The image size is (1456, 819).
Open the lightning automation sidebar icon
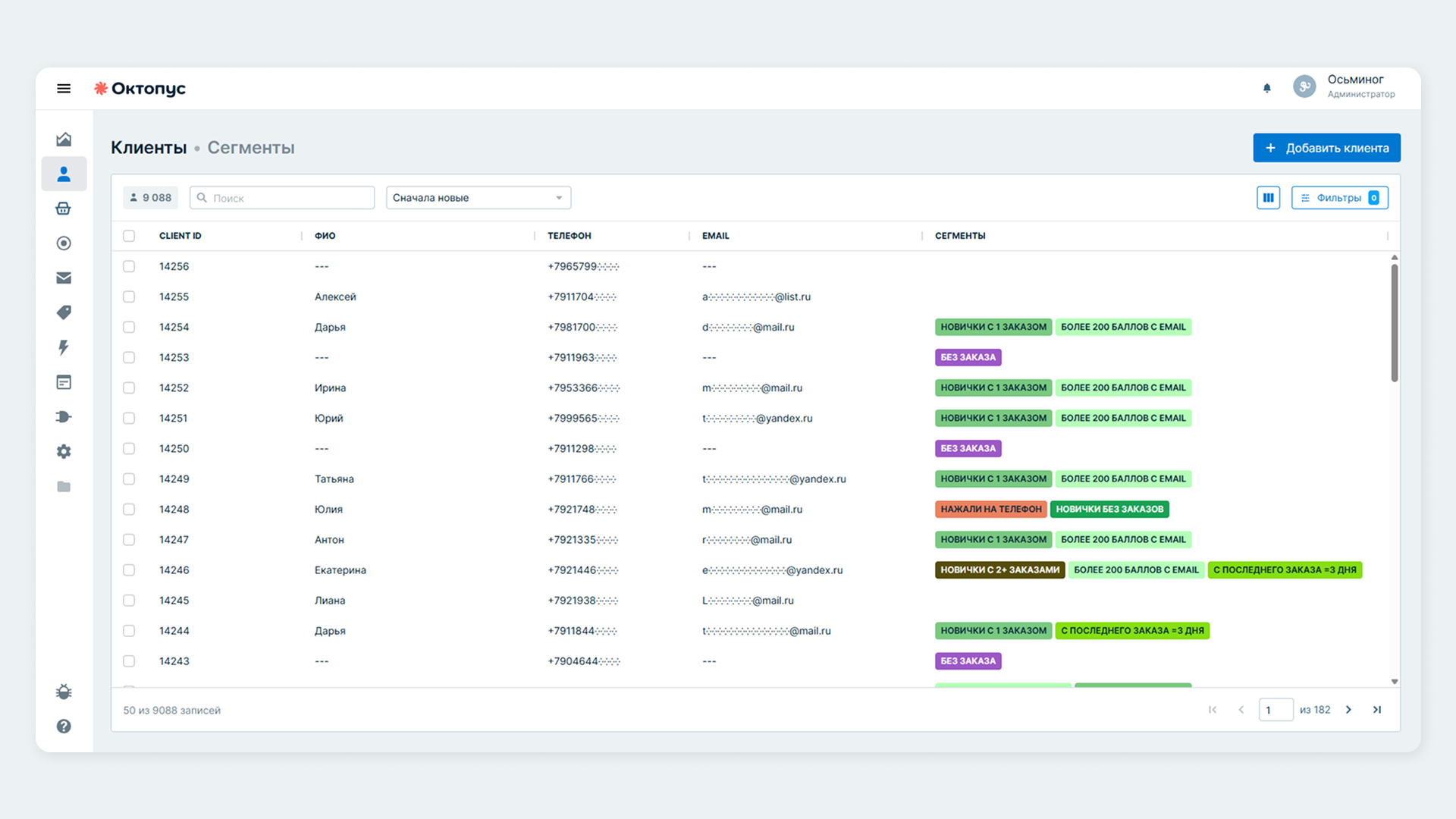[x=64, y=347]
